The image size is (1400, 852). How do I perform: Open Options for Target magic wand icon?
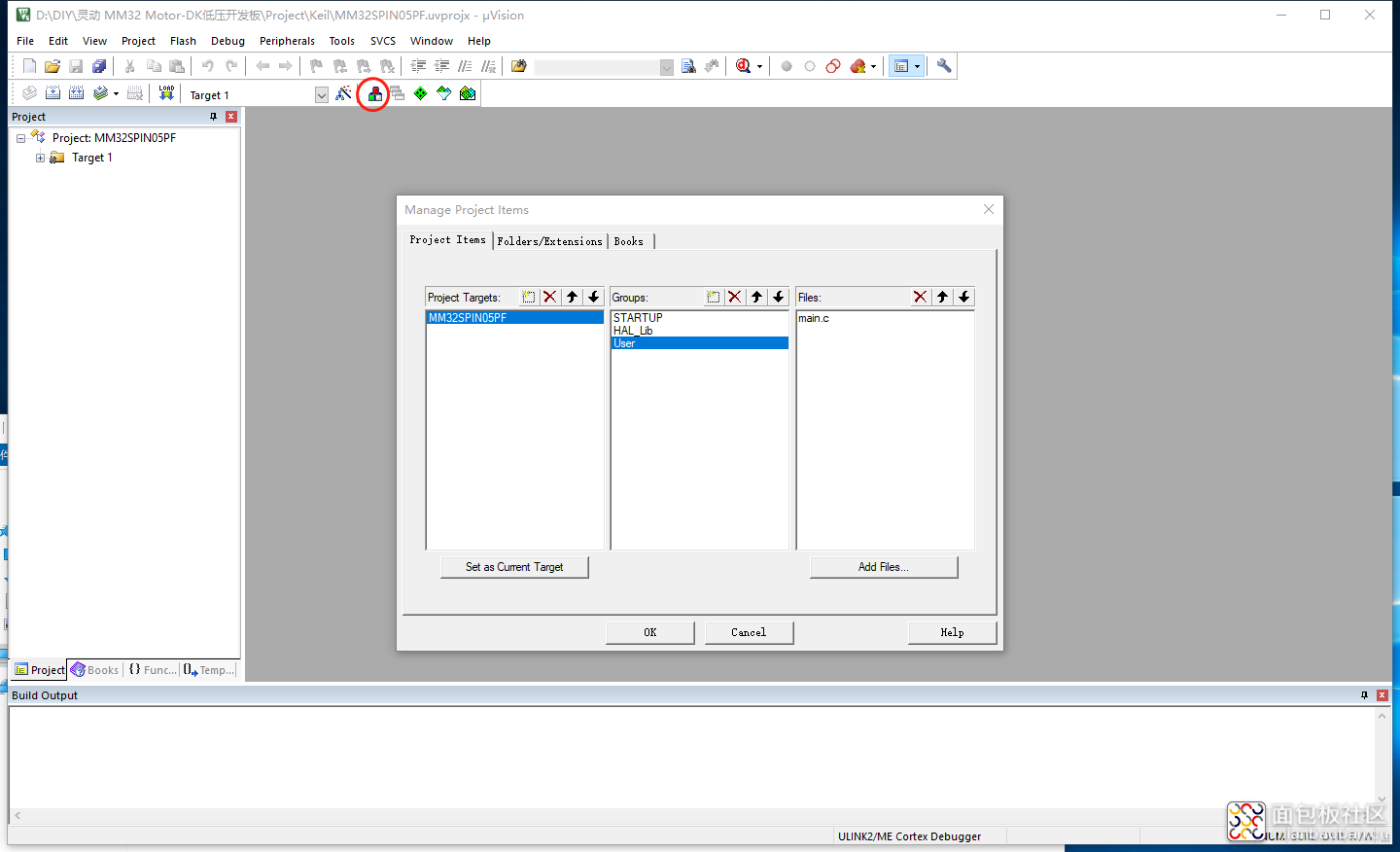(343, 93)
